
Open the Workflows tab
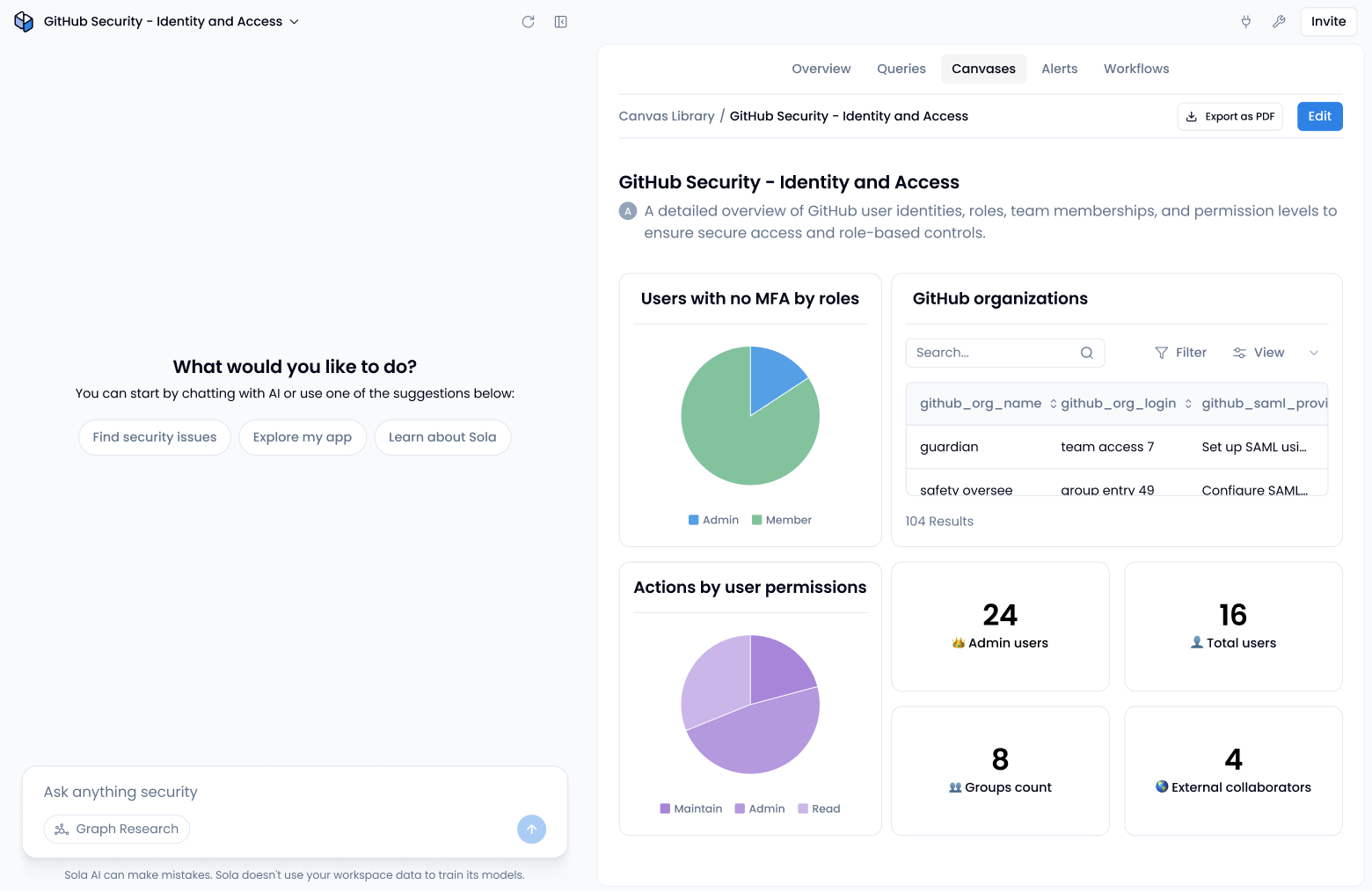[x=1136, y=69]
